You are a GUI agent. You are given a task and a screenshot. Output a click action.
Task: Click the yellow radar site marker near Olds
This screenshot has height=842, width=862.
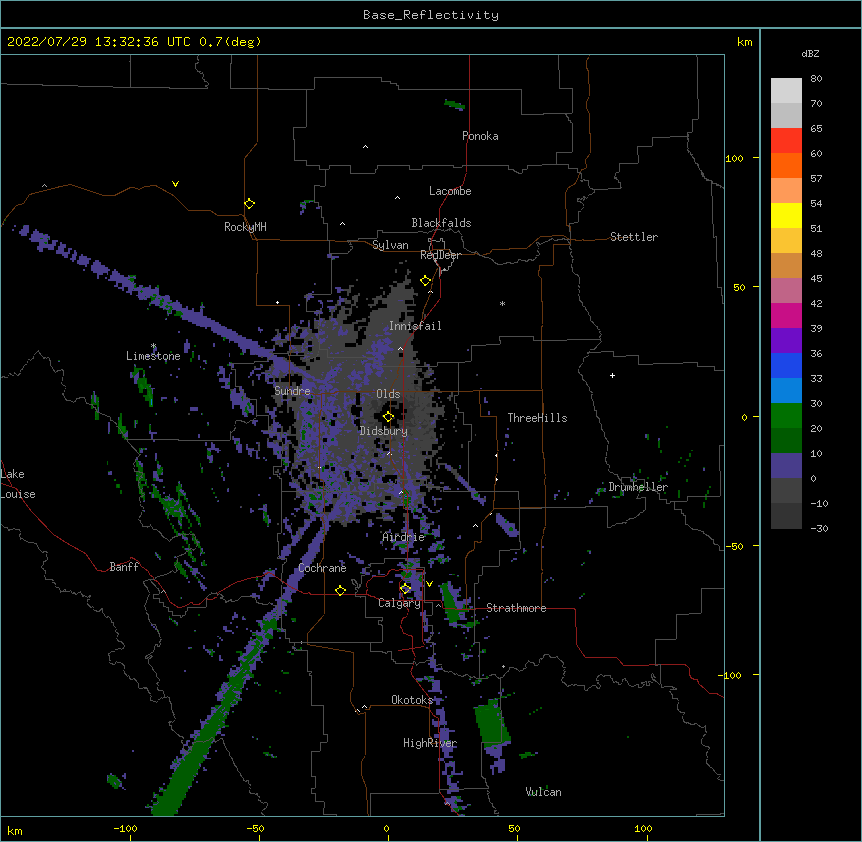(389, 417)
